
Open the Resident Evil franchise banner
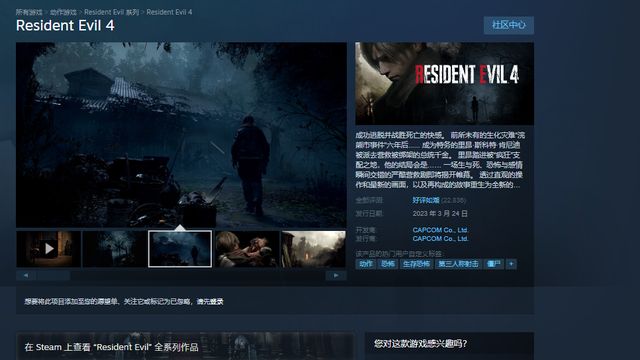pyautogui.click(x=185, y=346)
